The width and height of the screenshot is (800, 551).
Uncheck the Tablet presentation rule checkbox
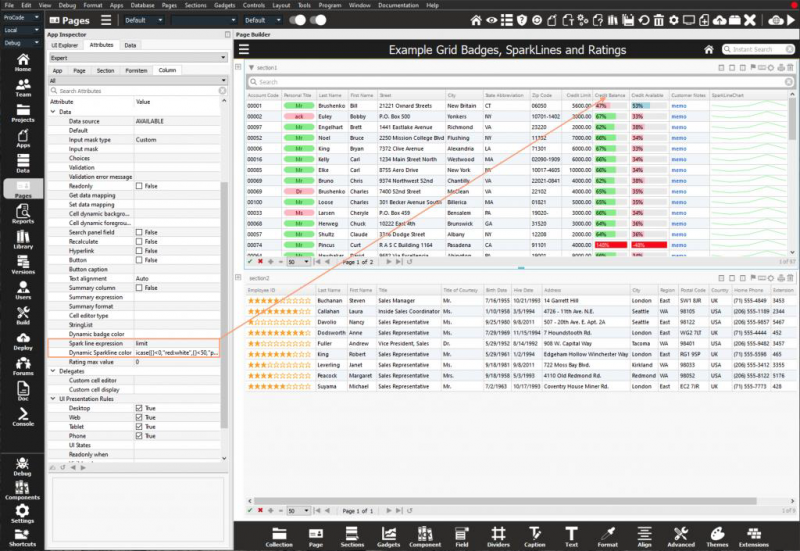point(139,427)
